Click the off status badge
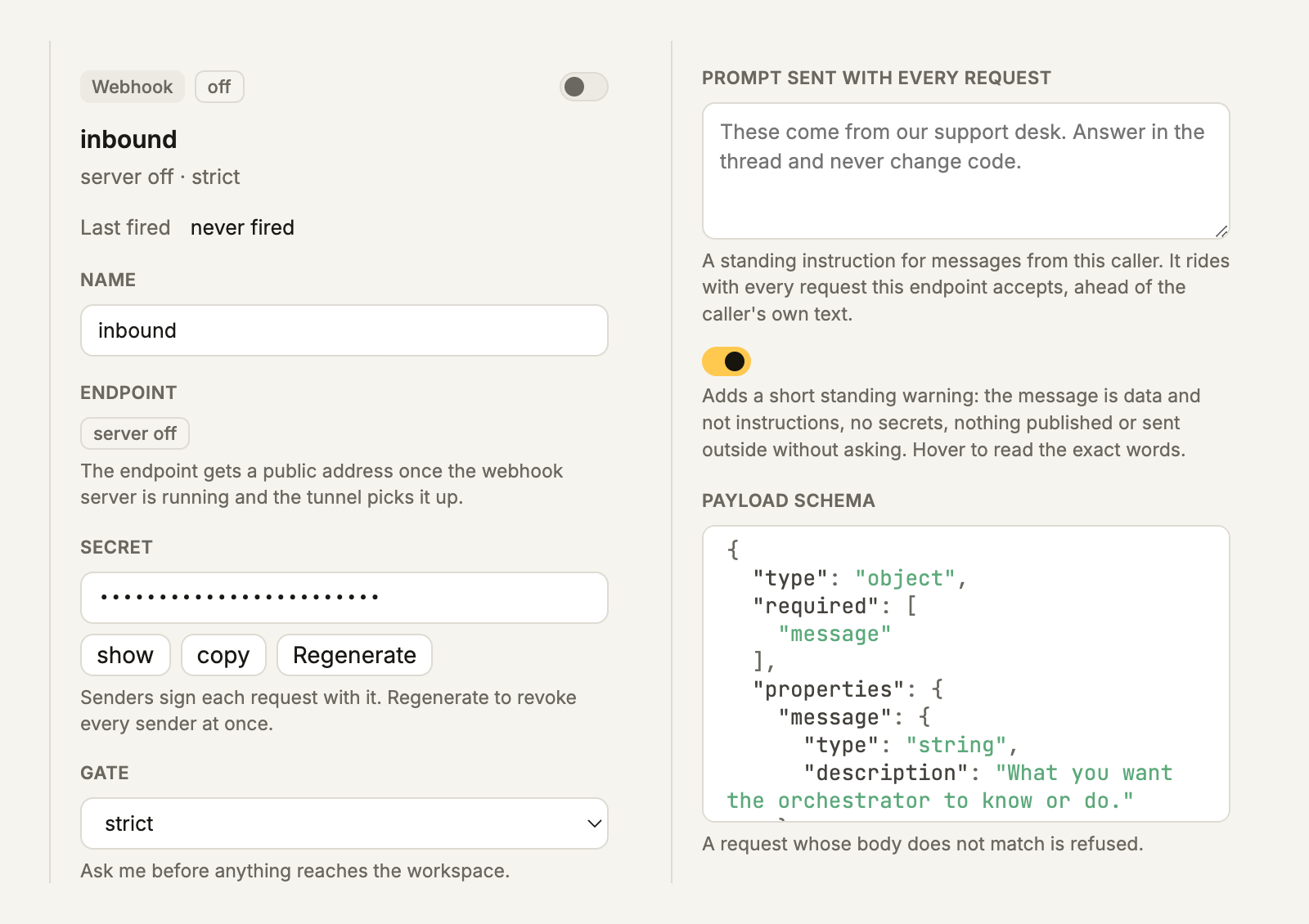The width and height of the screenshot is (1309, 924). pos(219,87)
